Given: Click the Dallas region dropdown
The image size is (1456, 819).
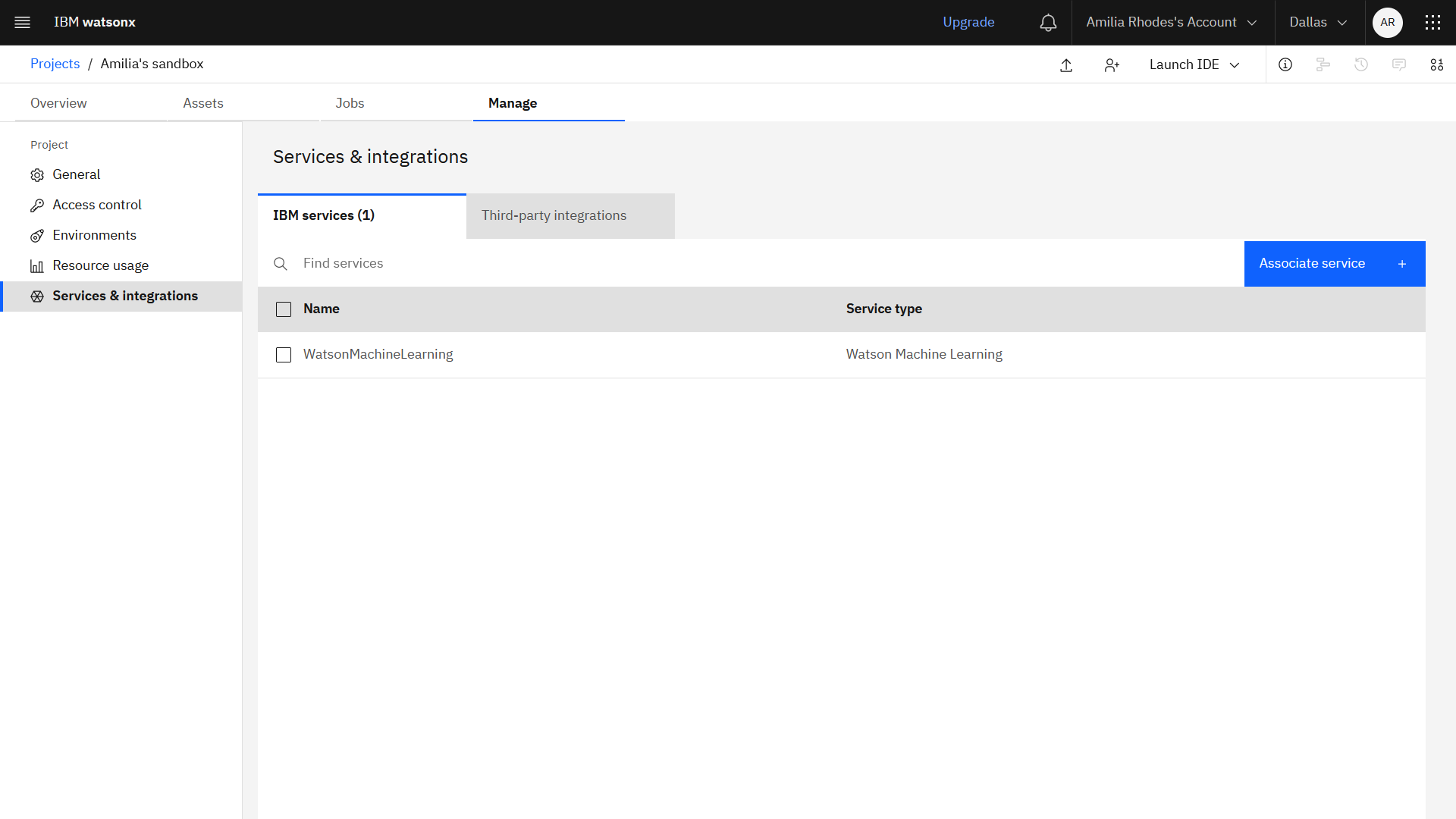Looking at the screenshot, I should tap(1317, 22).
